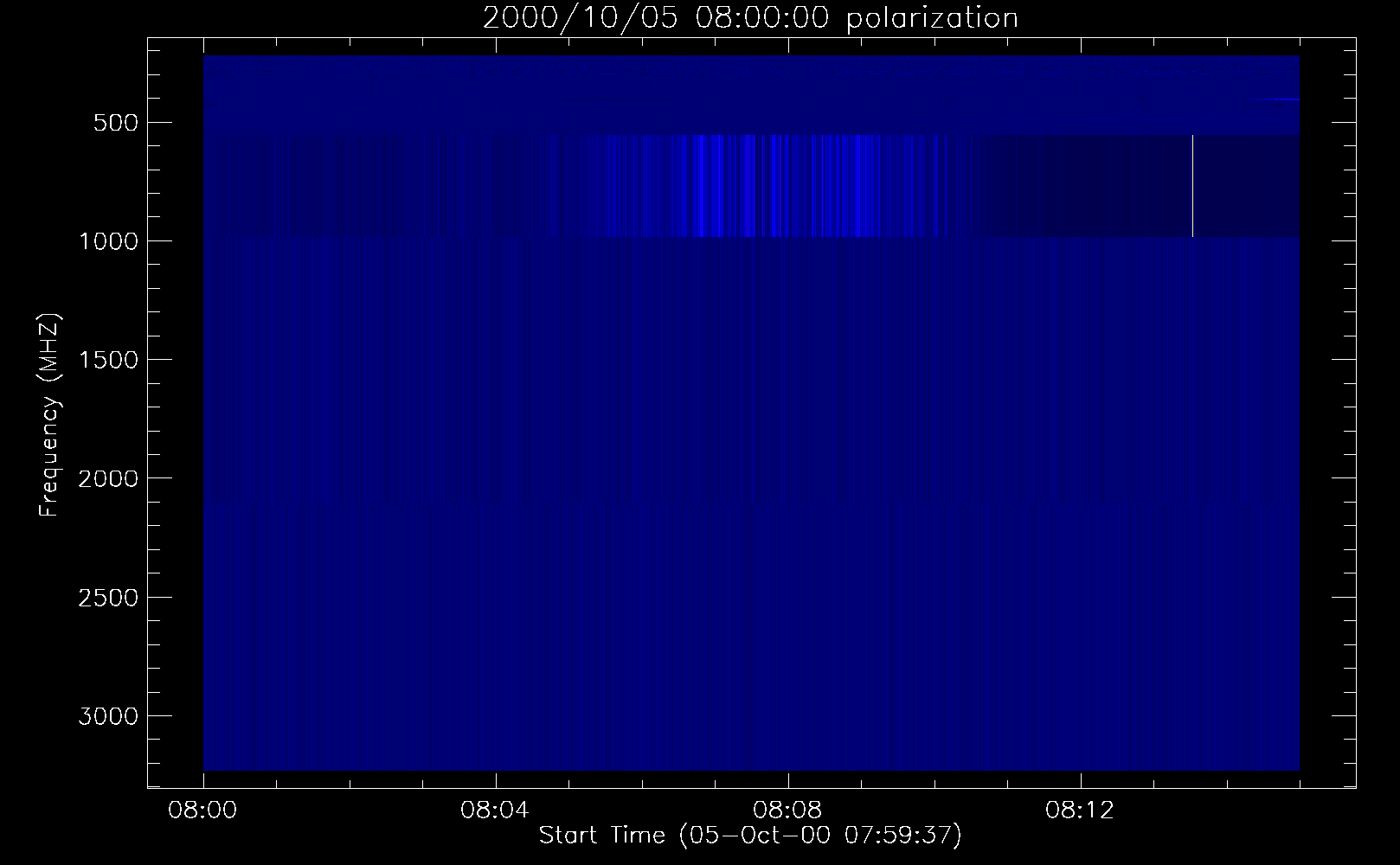Click the white vertical spike in the spectrogram

(x=1193, y=186)
